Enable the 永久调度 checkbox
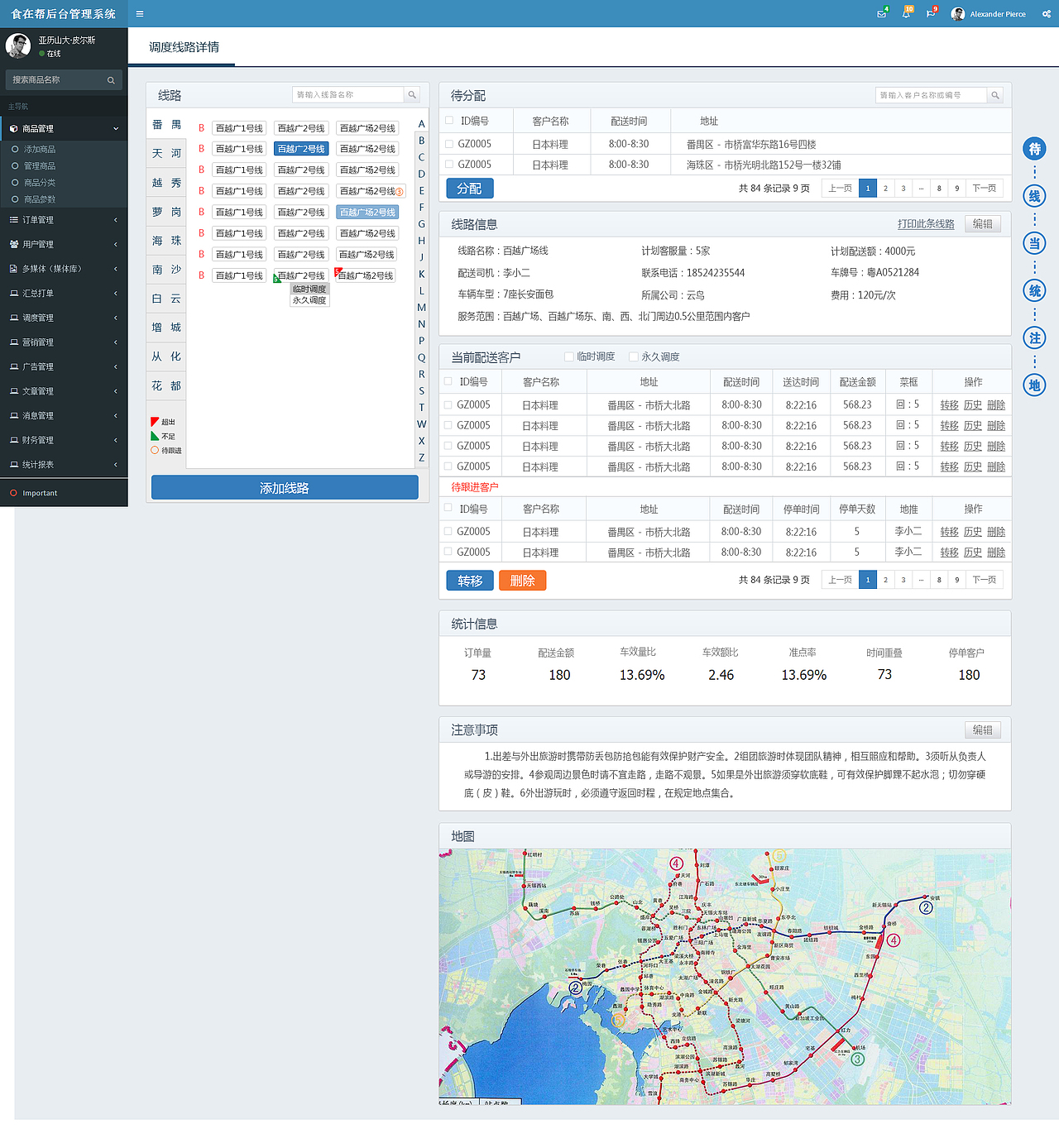Image resolution: width=1059 pixels, height=1148 pixels. click(x=634, y=356)
